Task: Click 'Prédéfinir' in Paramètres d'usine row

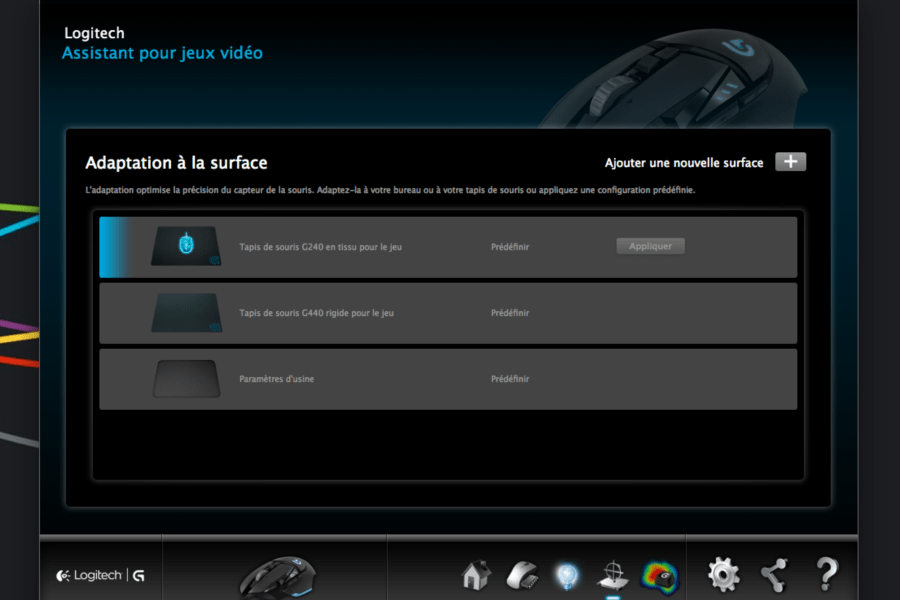Action: [x=510, y=379]
